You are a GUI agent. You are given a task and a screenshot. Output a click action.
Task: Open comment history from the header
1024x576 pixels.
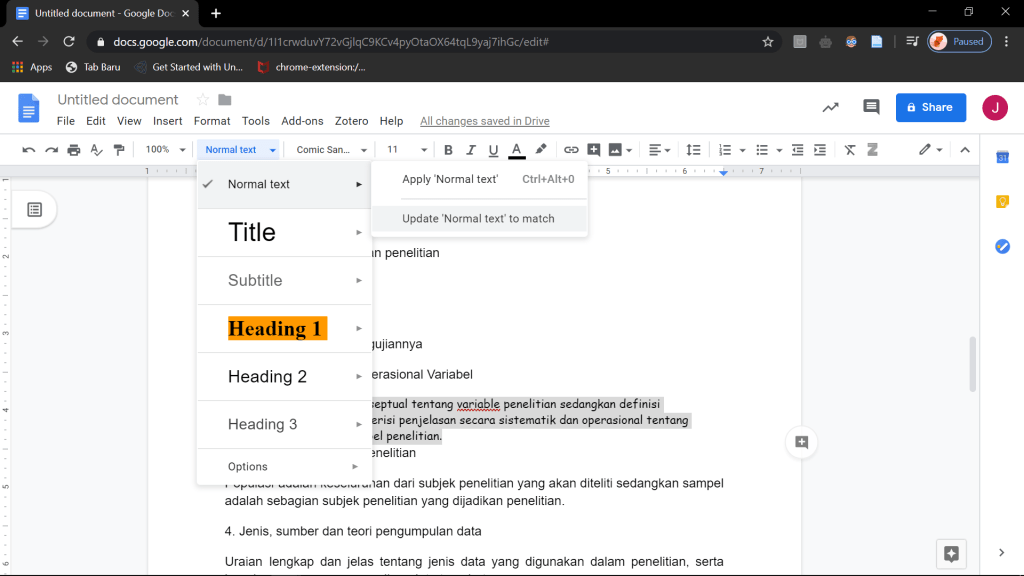point(871,107)
